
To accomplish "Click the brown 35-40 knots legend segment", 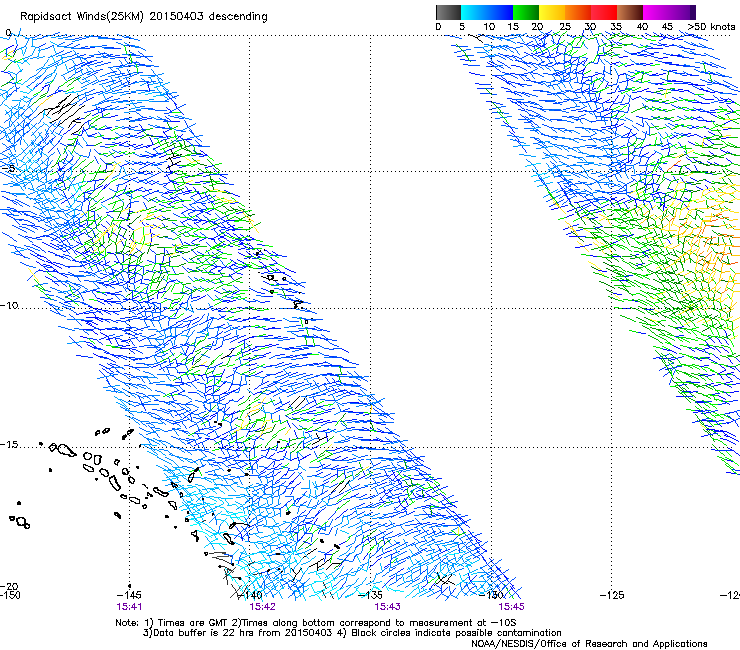I will coord(630,12).
